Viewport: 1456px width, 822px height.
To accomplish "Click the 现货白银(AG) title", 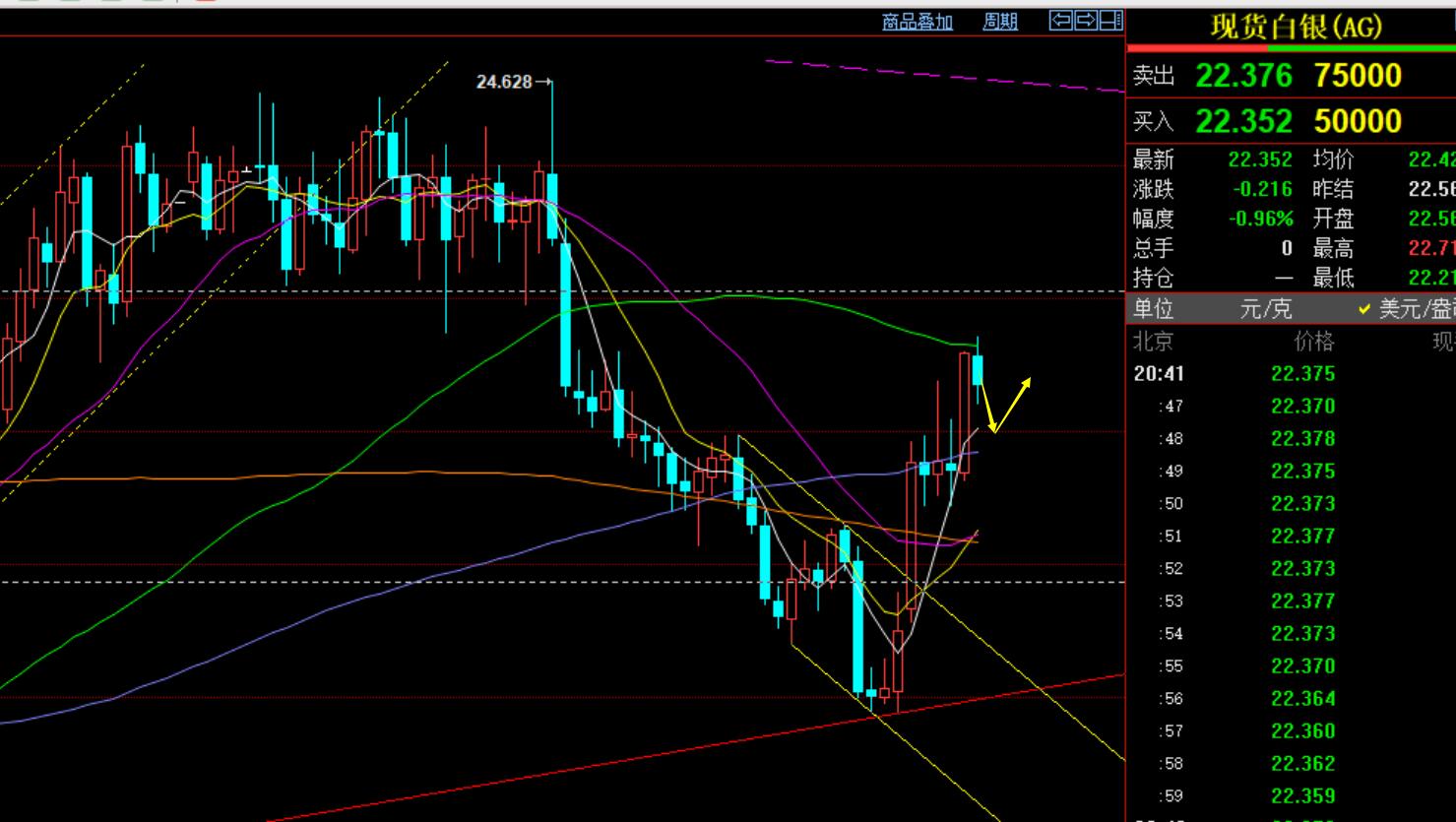I will (x=1296, y=27).
